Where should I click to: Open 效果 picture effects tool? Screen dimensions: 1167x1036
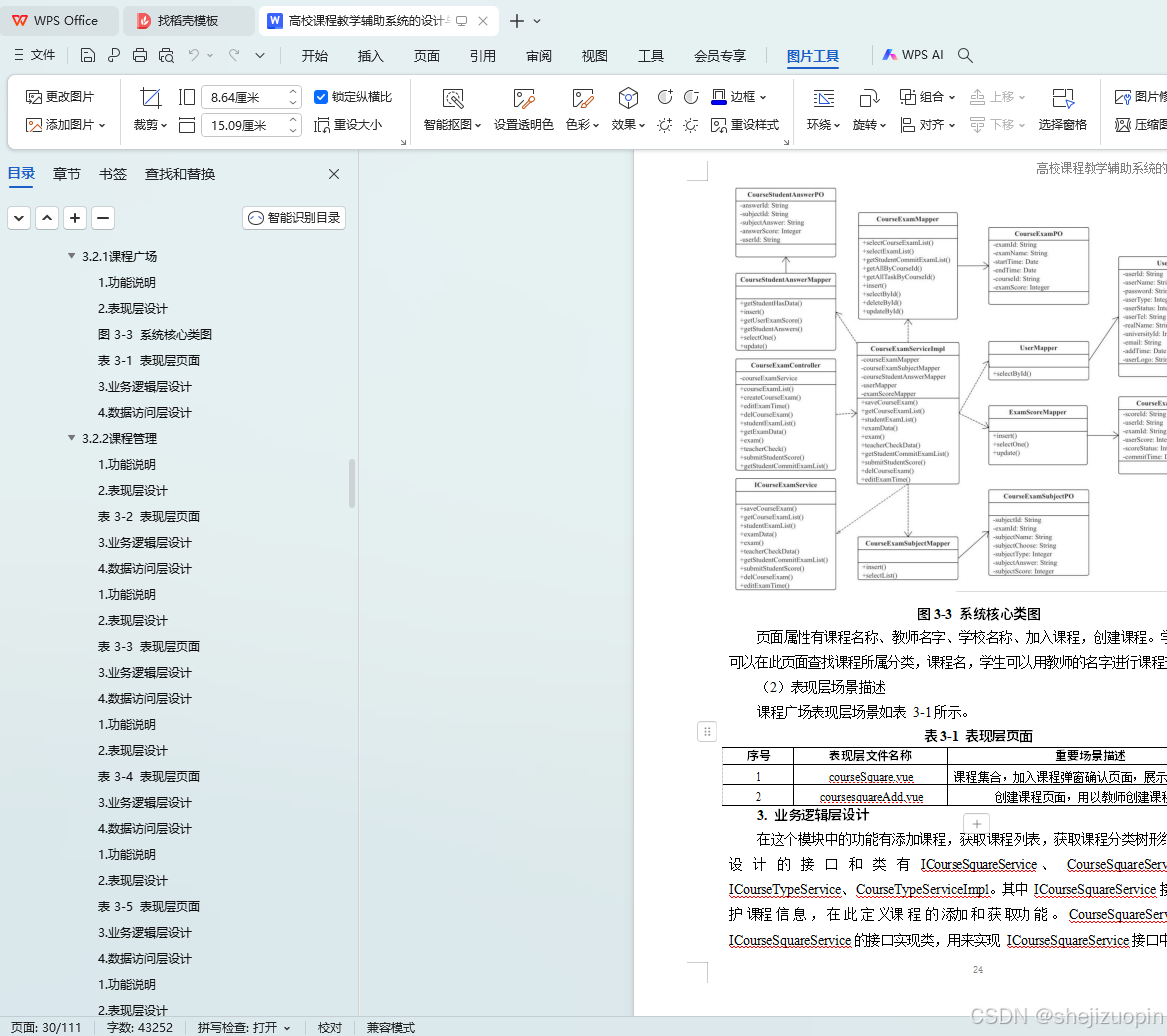click(x=628, y=110)
